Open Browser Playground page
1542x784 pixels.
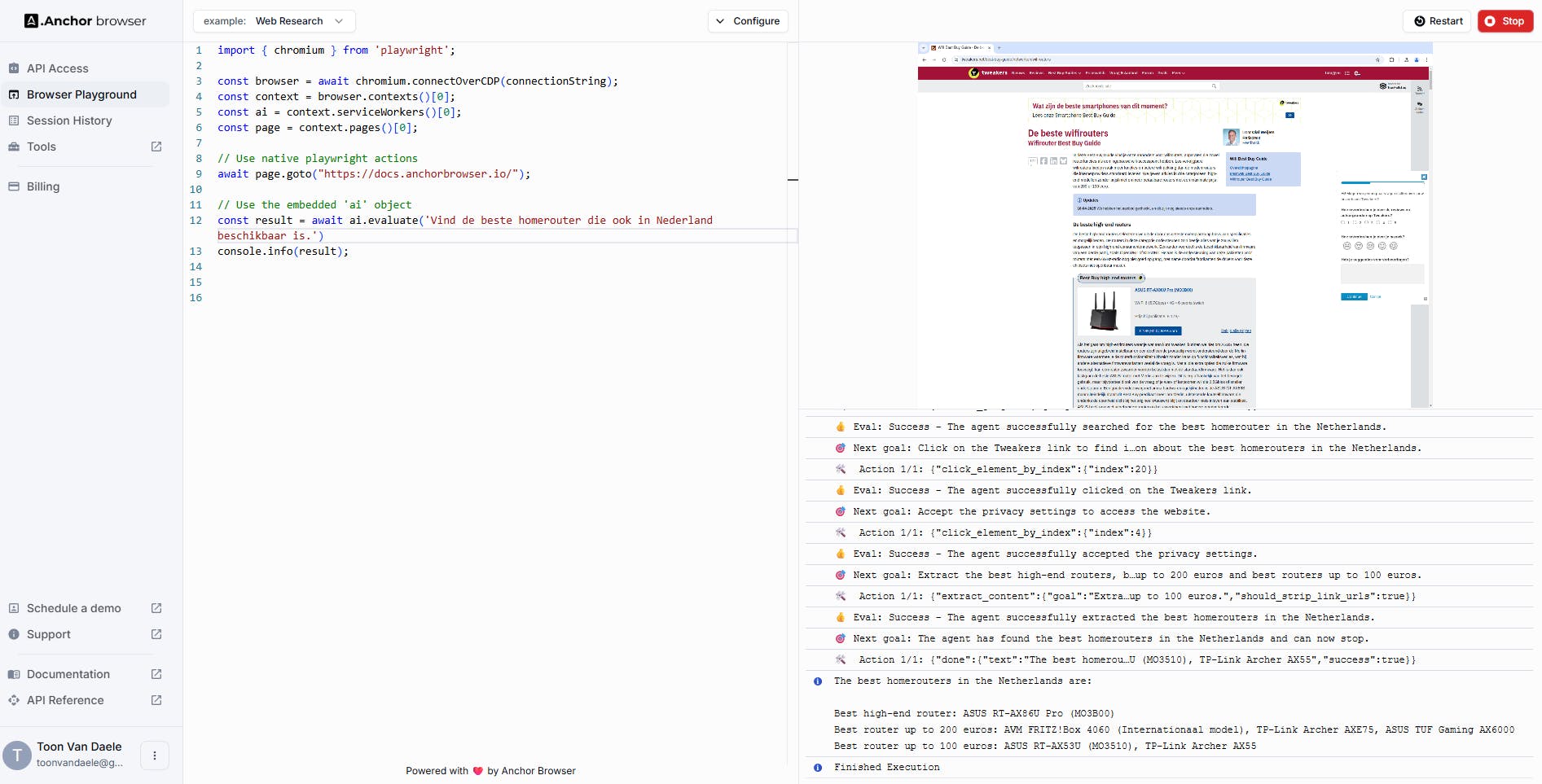coord(81,94)
